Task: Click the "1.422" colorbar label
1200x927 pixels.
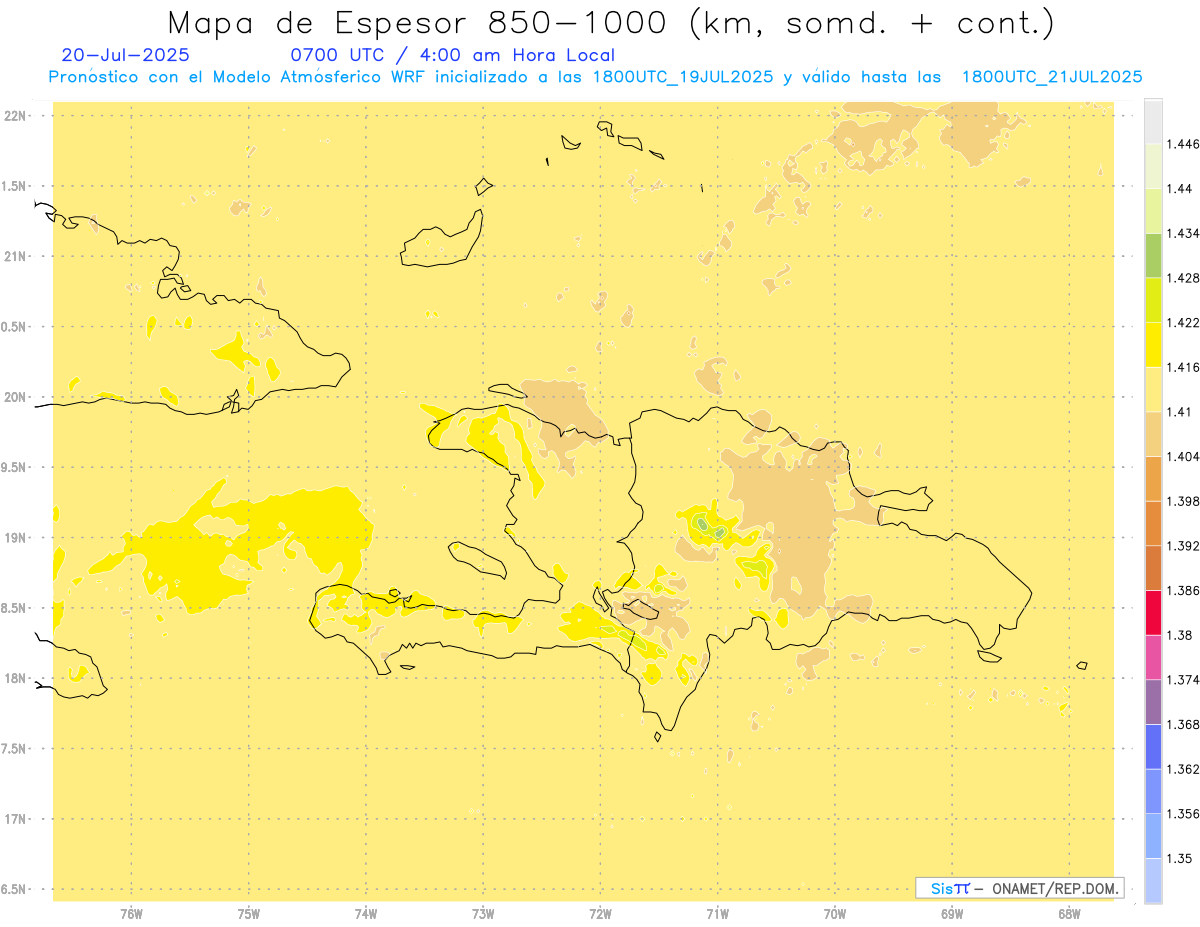Action: 1182,323
